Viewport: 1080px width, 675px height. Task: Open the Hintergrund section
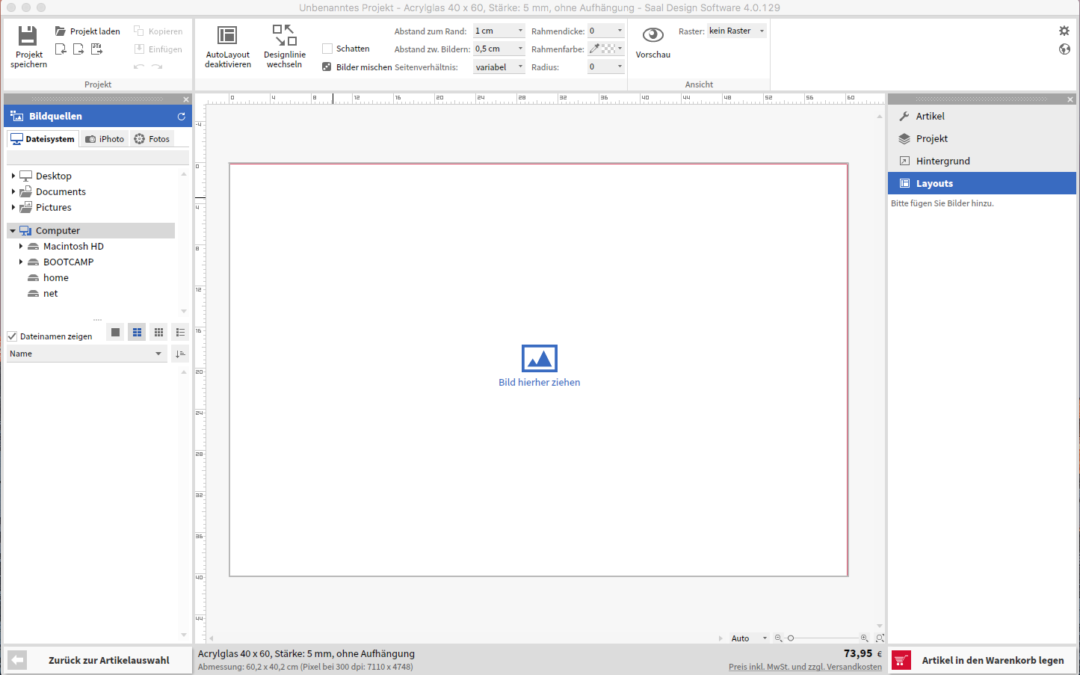coord(982,161)
